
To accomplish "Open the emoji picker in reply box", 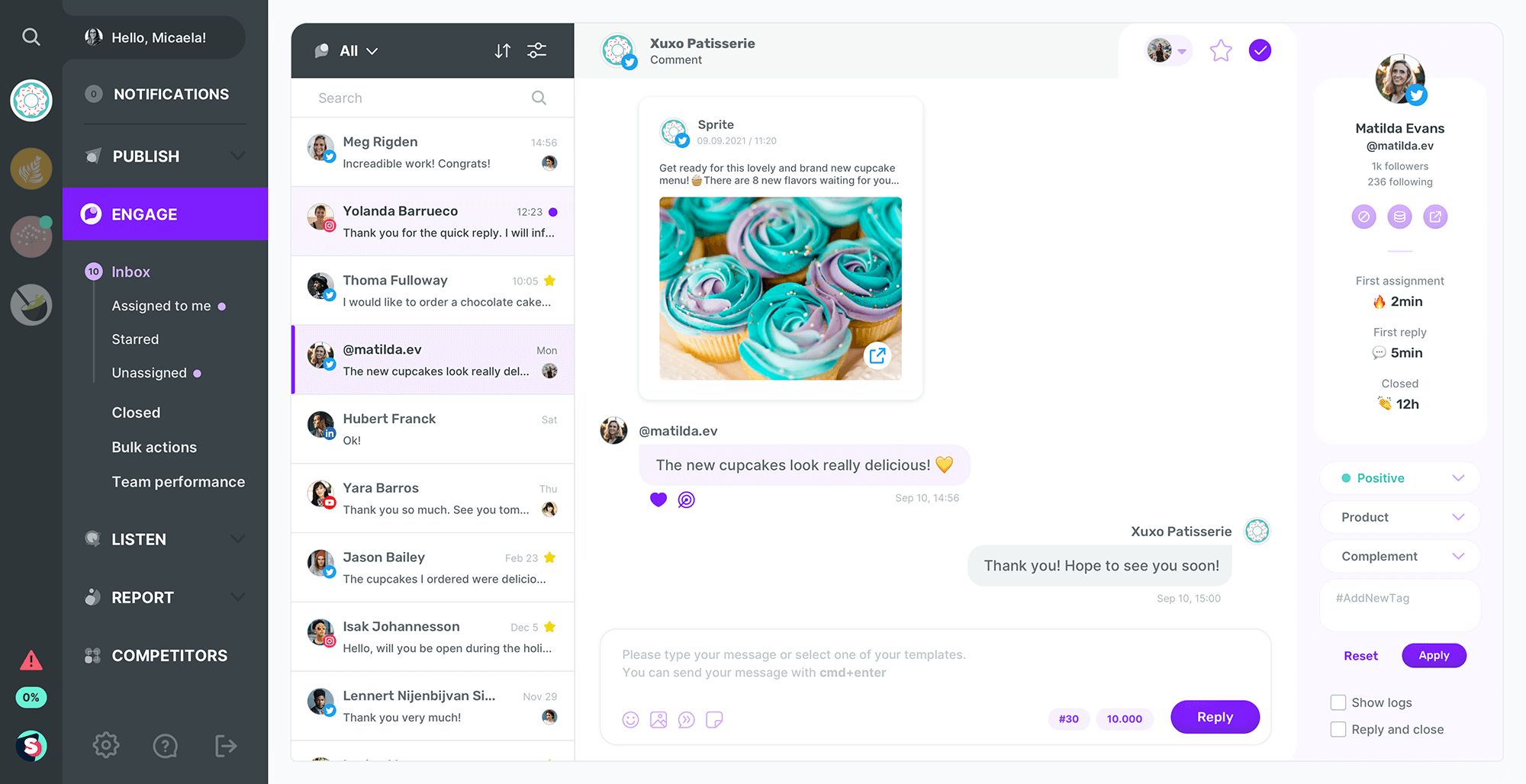I will (x=630, y=719).
